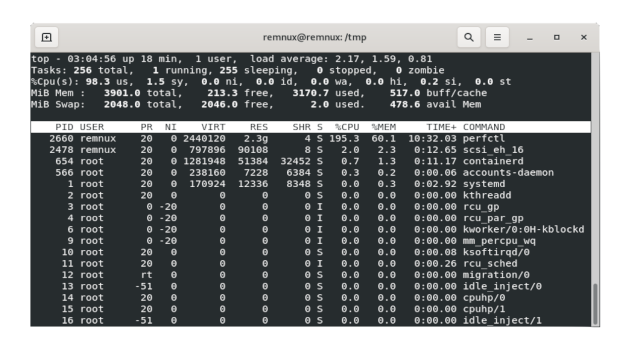This screenshot has height=360, width=640.
Task: Click the migration/0 command name
Action: pyautogui.click(x=496, y=275)
